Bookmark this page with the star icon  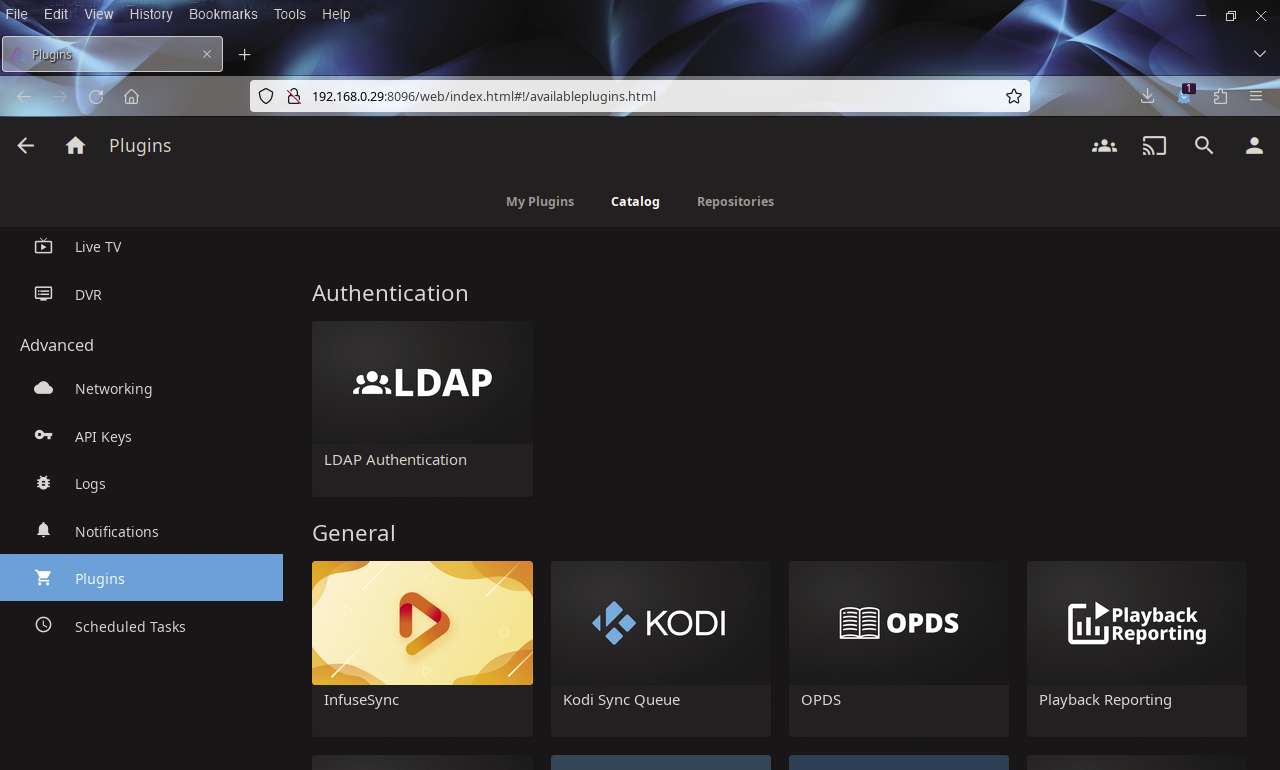(1014, 96)
